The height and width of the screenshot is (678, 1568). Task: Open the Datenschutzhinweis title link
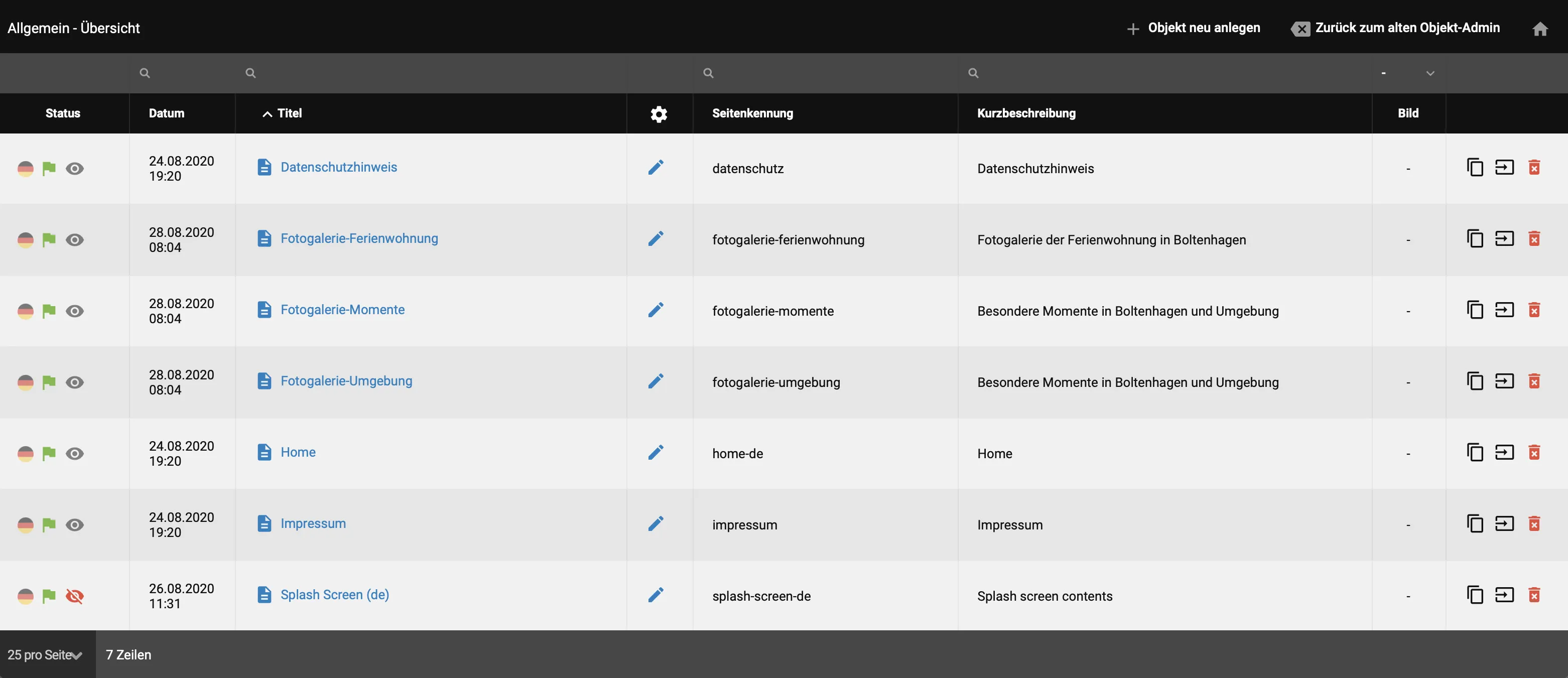click(x=338, y=167)
